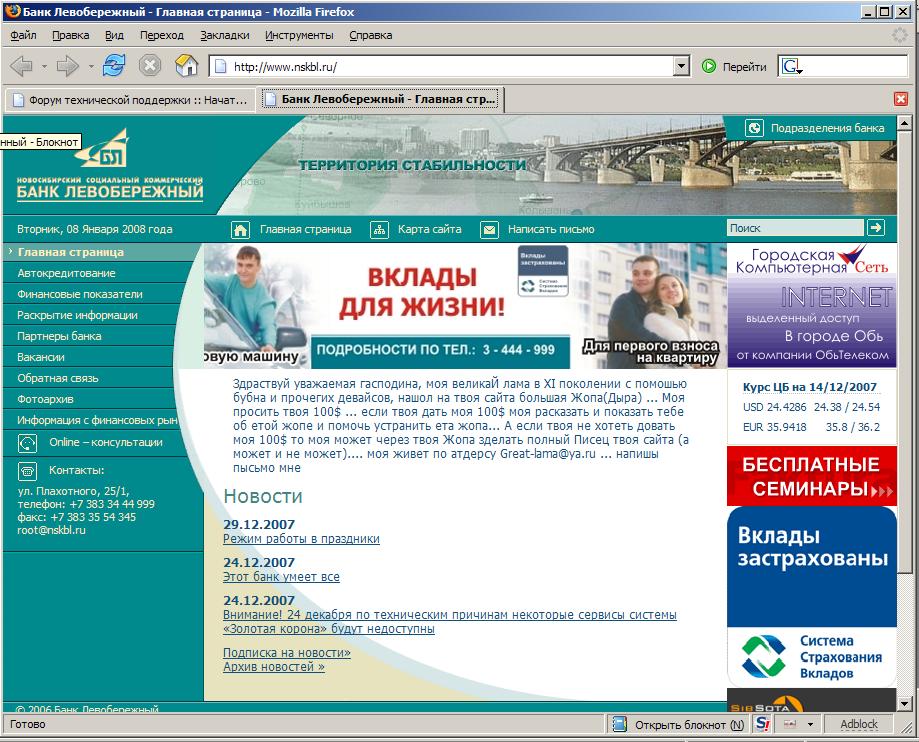Expand the status bar flag dropdown arrow
Viewport: 919px width, 742px height.
point(811,725)
